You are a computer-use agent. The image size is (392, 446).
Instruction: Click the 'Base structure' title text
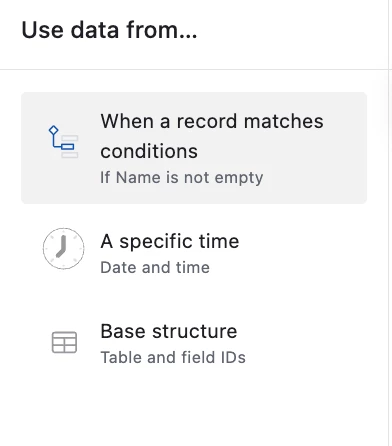point(169,331)
